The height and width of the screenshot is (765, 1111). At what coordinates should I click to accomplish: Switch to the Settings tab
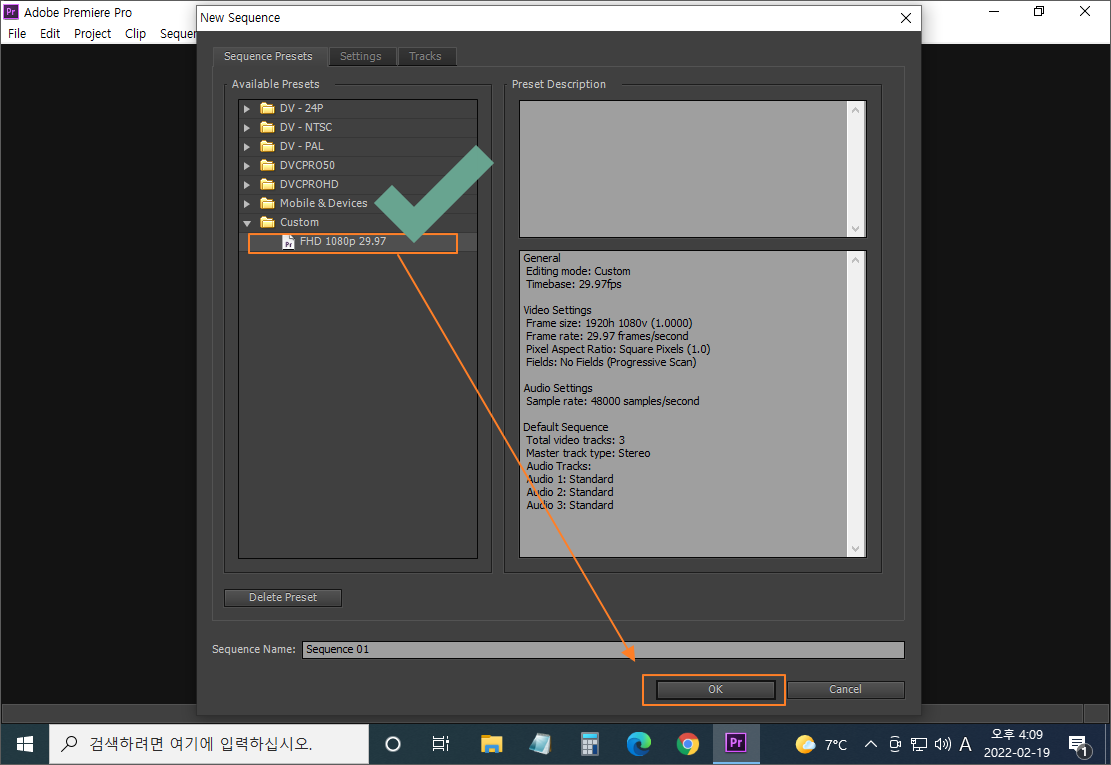361,56
